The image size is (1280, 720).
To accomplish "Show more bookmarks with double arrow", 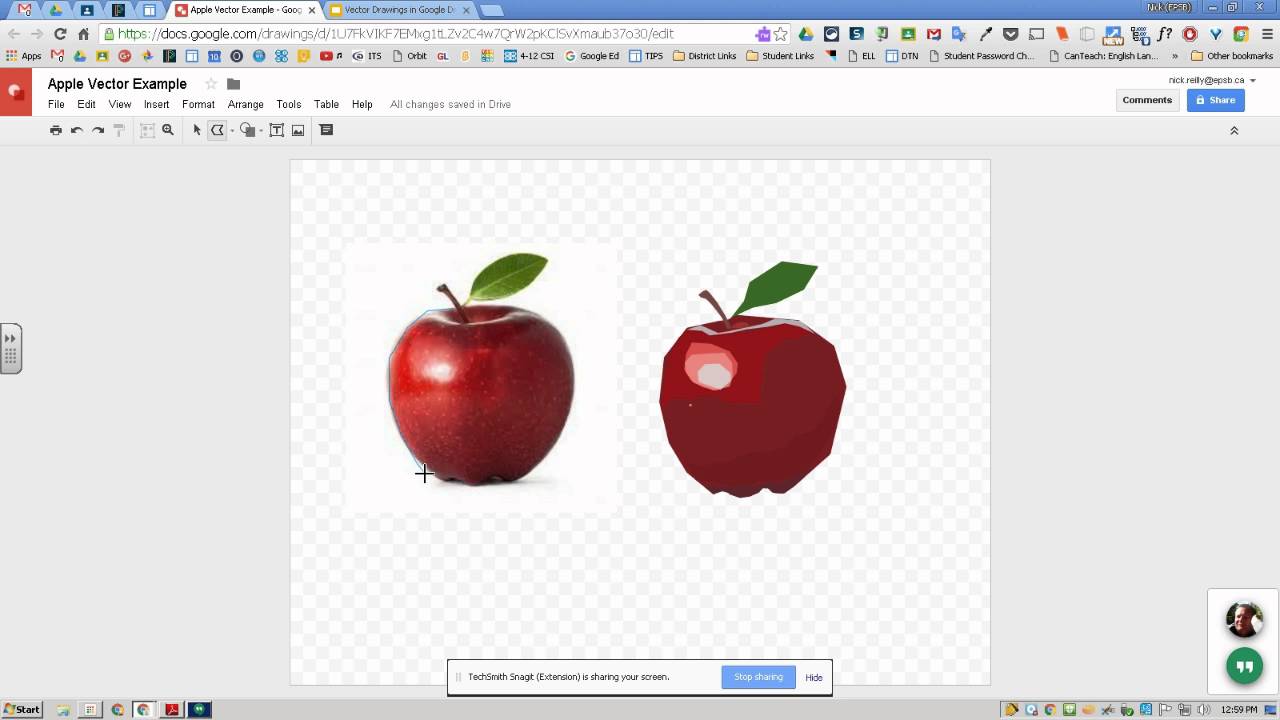I will click(1175, 56).
